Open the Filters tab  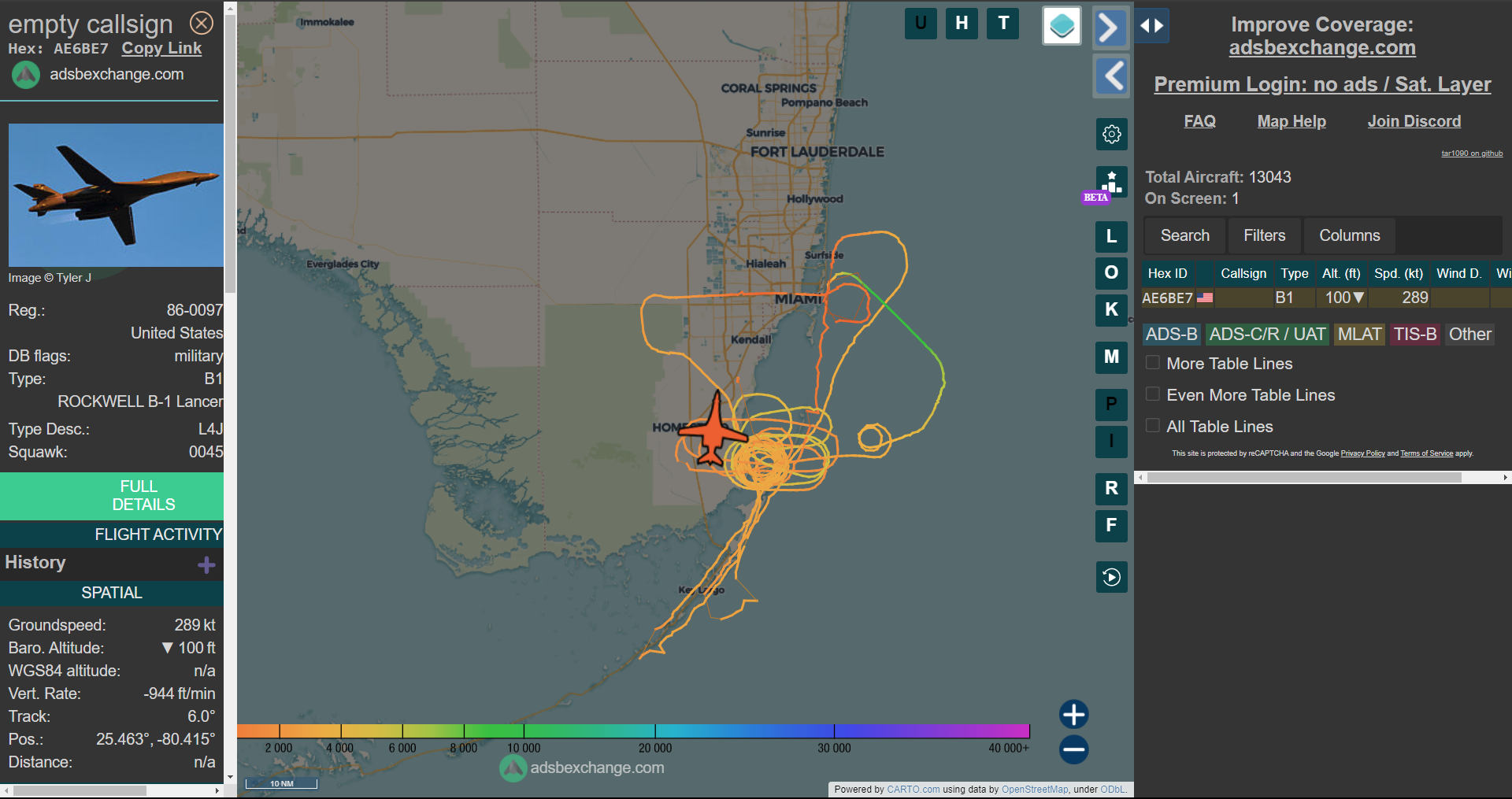[1264, 235]
